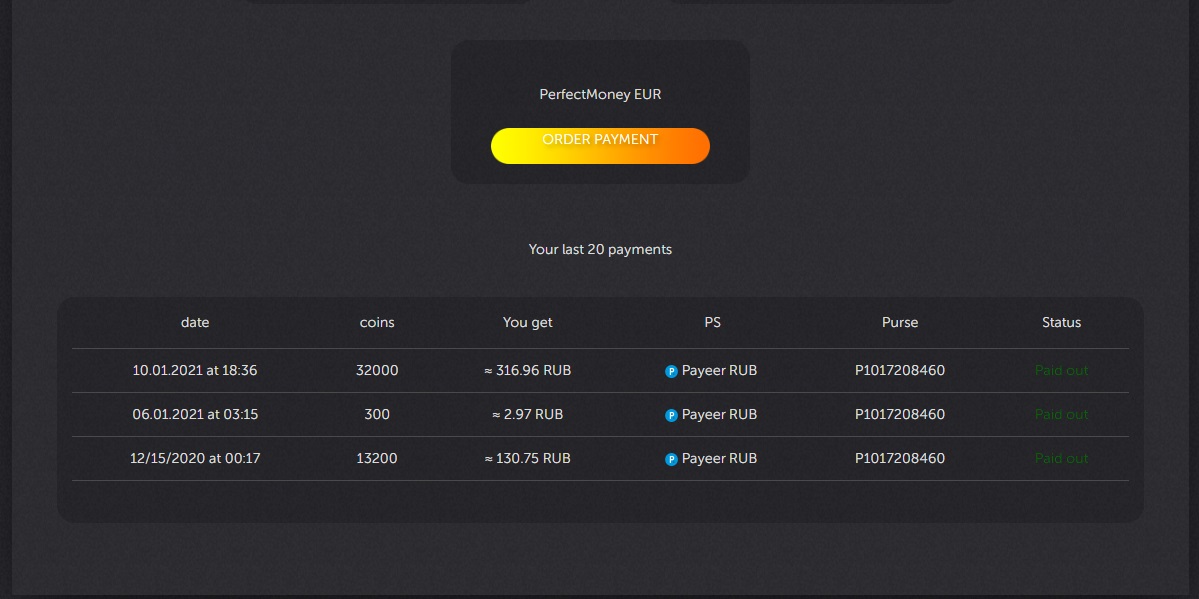Click the Purse column header
The height and width of the screenshot is (599, 1199).
[899, 322]
